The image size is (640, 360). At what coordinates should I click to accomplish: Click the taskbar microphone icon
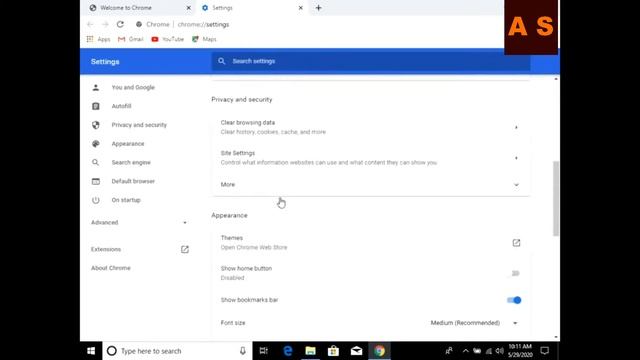(243, 351)
